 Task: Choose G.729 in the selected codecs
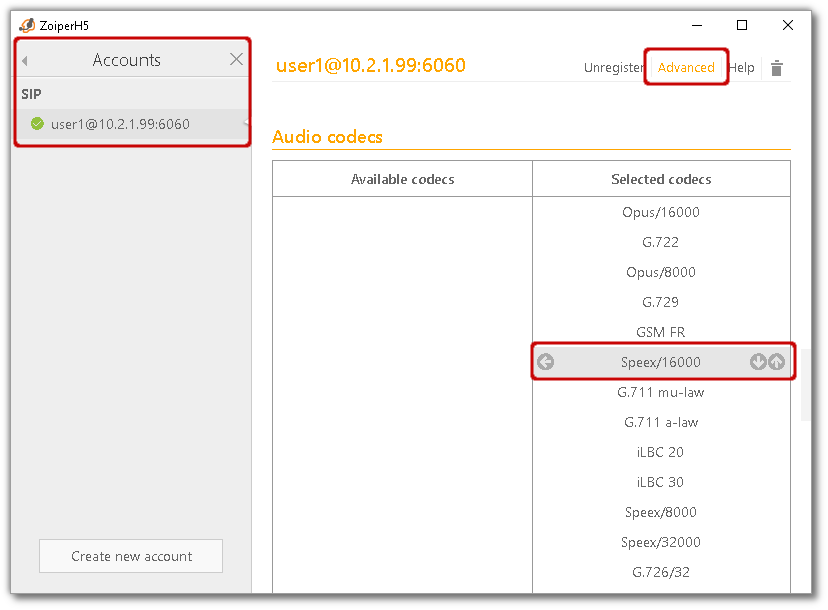click(x=661, y=302)
